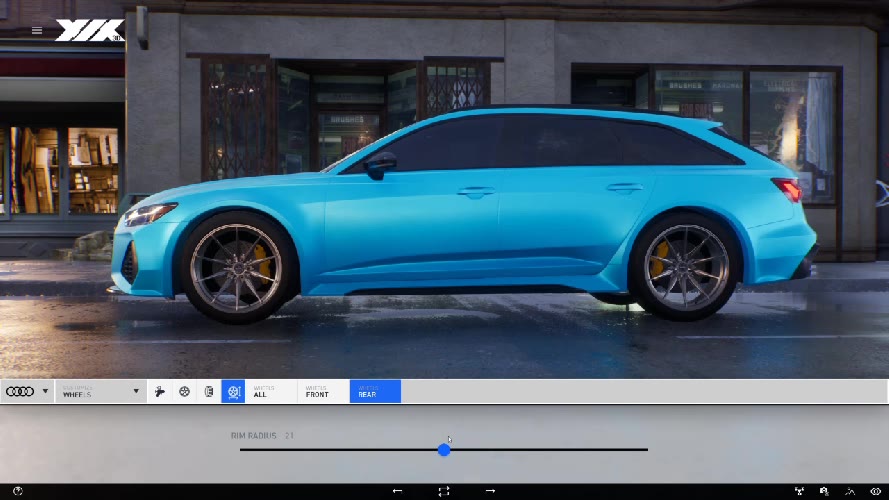Open the hamburger menu

pyautogui.click(x=37, y=30)
